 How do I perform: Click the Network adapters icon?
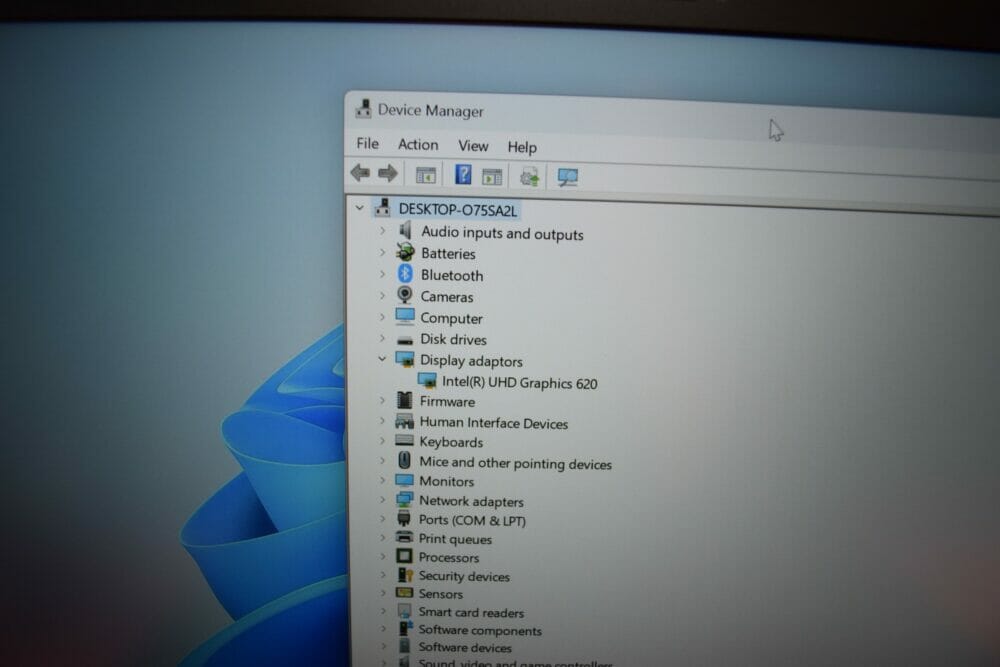click(404, 499)
